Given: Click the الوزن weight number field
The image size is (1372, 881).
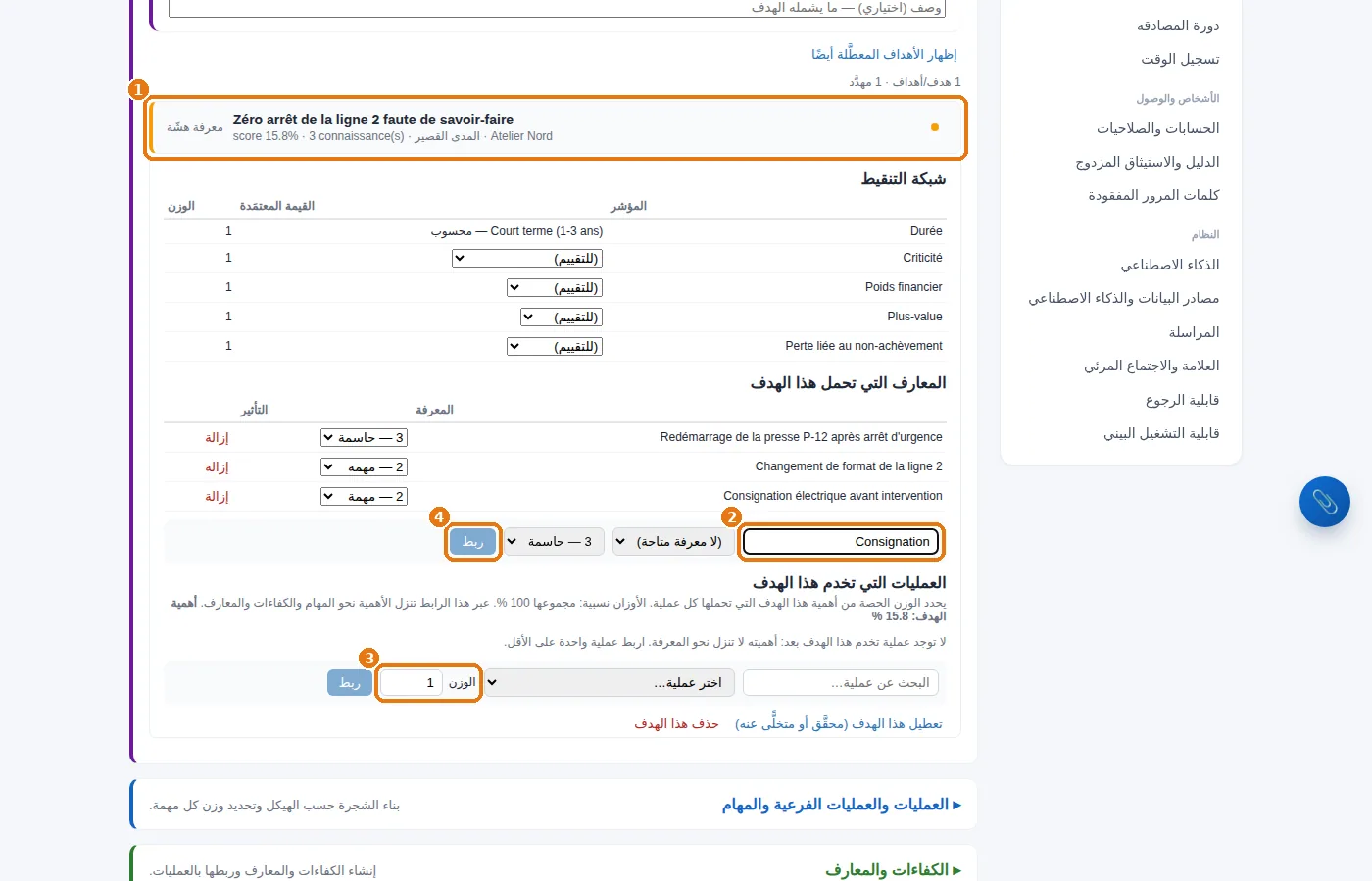Looking at the screenshot, I should click(x=411, y=683).
